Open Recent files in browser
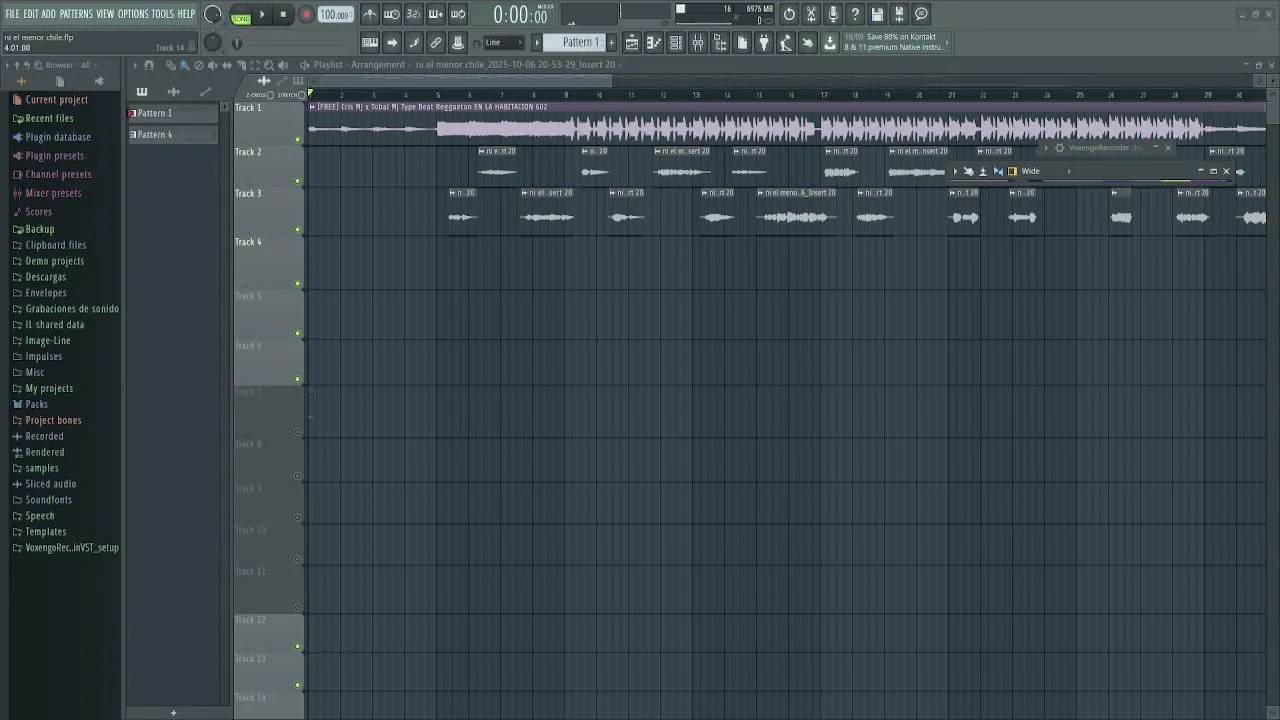1280x720 pixels. coord(49,118)
